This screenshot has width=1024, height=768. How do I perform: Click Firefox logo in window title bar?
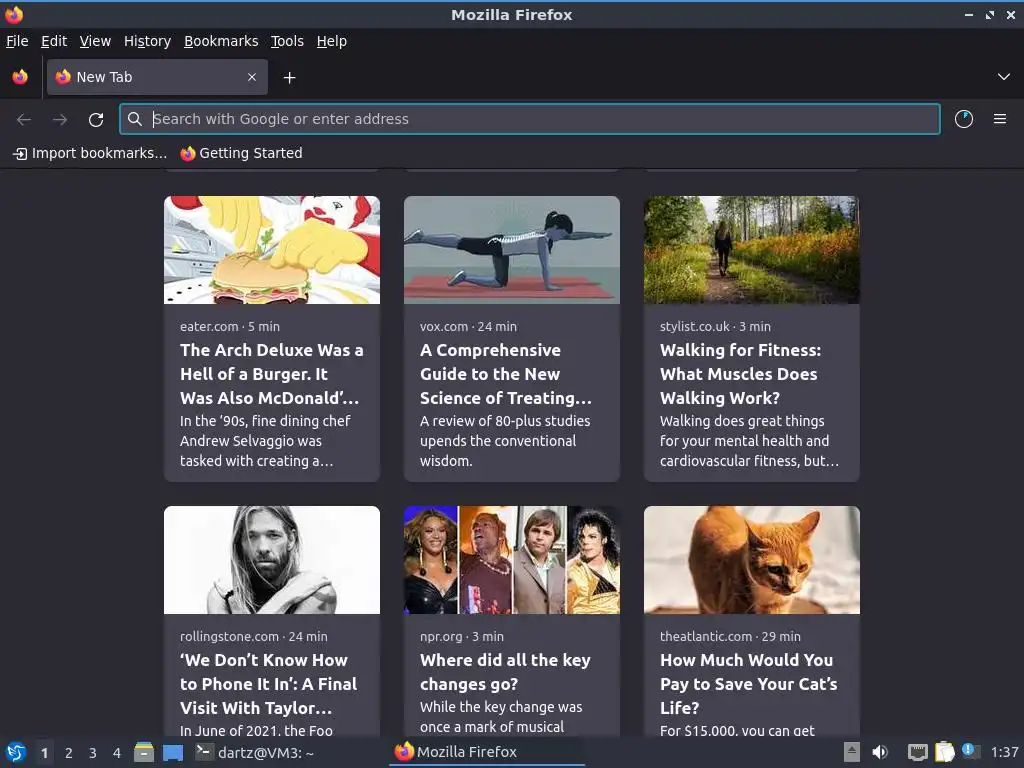(x=14, y=14)
